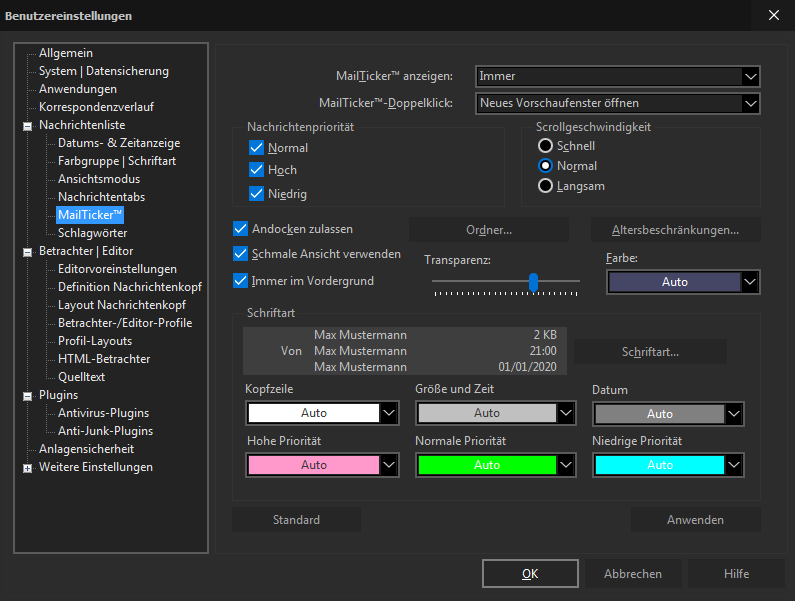Open Niedrige Priorität color dropdown arrow
Screen dimensions: 795x601
pyautogui.click(x=734, y=465)
